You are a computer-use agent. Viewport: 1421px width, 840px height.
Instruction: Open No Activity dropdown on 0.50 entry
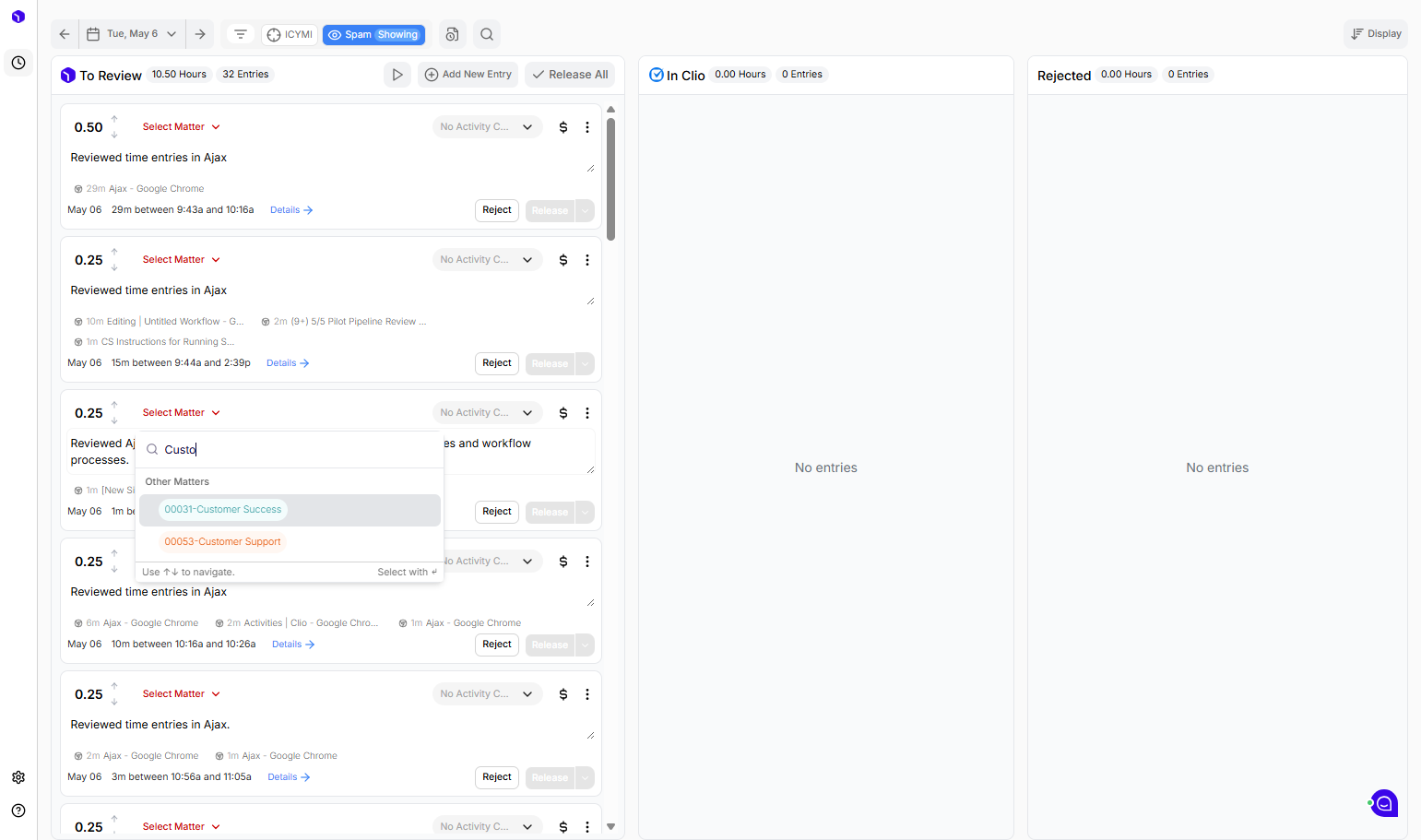[x=487, y=127]
